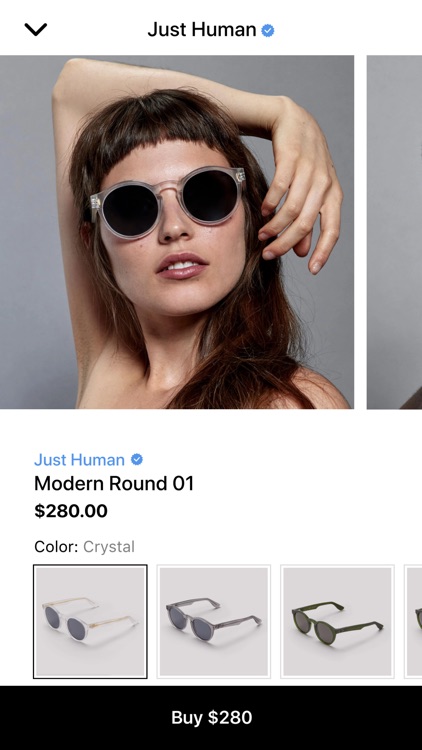Tap the Color: label text
The width and height of the screenshot is (422, 750).
56,546
